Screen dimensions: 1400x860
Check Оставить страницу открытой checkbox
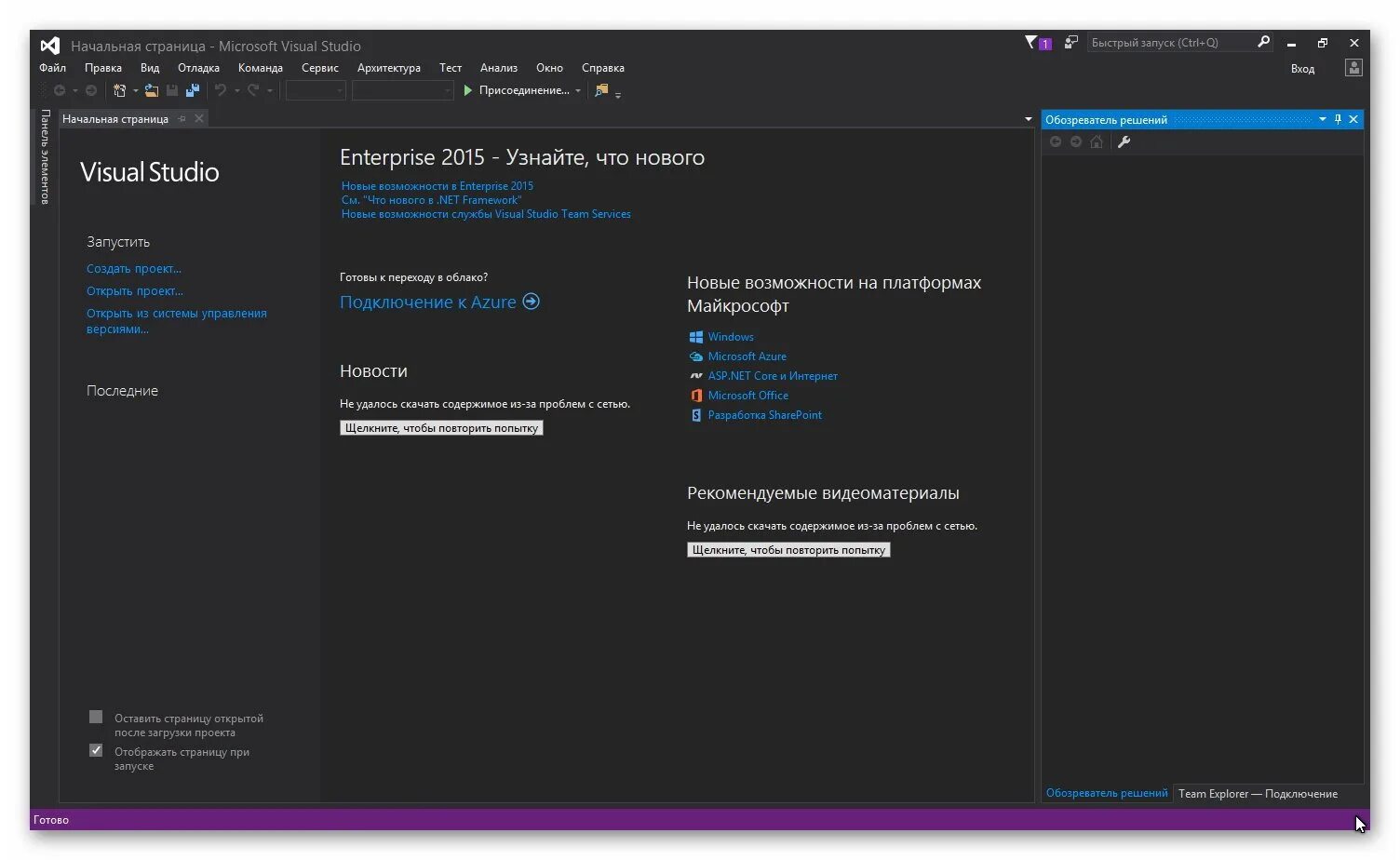tap(96, 717)
